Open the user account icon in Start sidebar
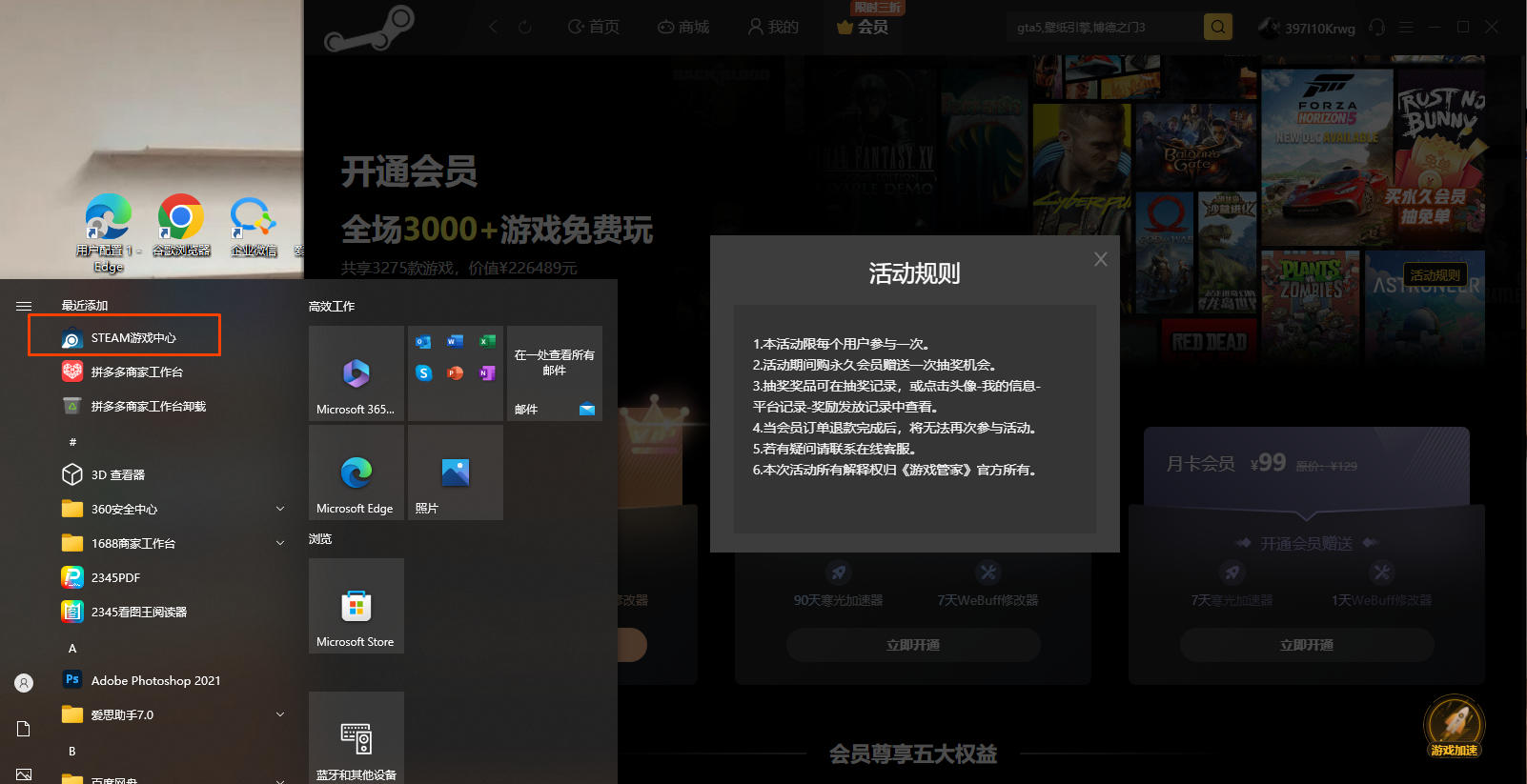The image size is (1527, 784). [x=24, y=683]
